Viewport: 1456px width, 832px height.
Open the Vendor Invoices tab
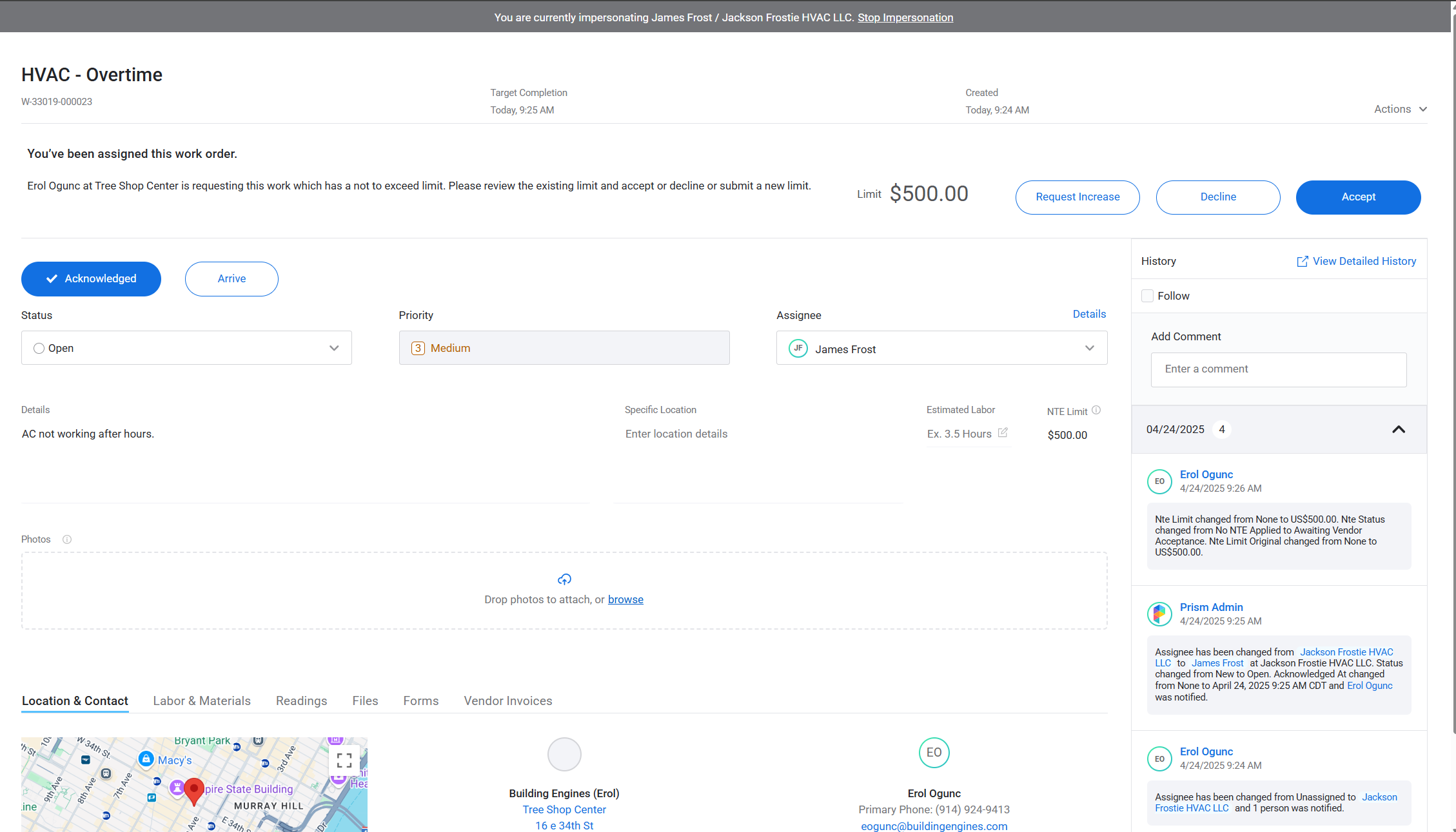508,701
